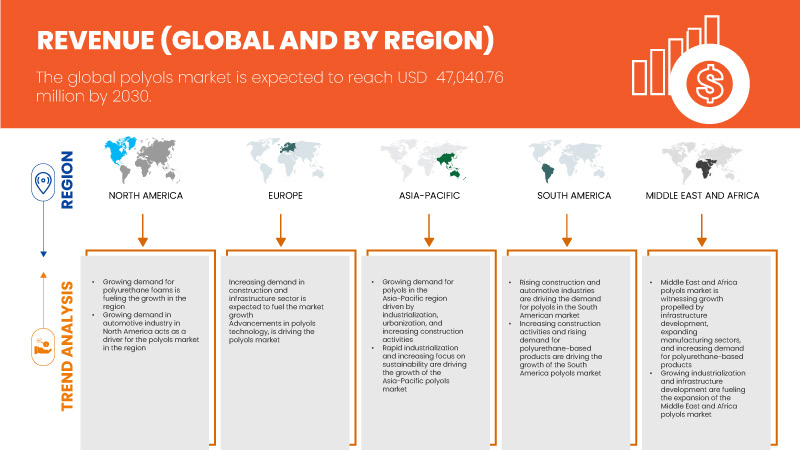Click the orange arrow below Middle East and Africa
The width and height of the screenshot is (800, 450).
pyautogui.click(x=701, y=227)
